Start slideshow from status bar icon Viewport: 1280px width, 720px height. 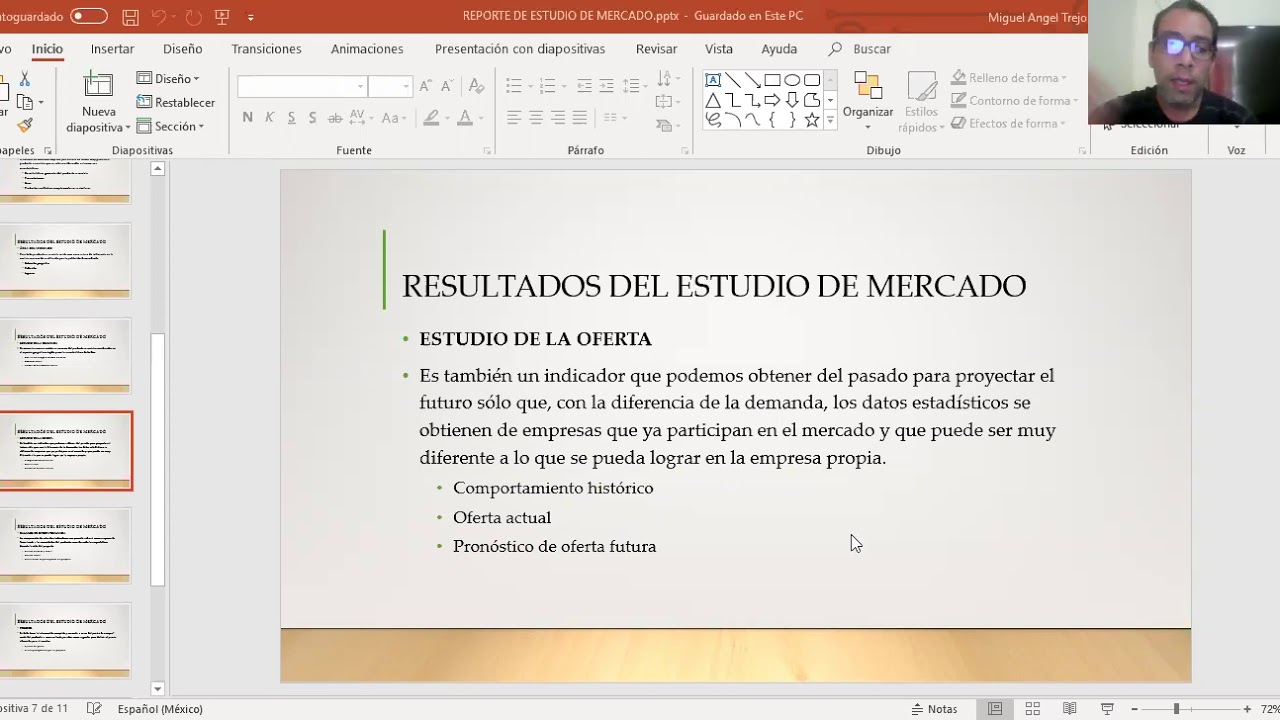click(1107, 708)
